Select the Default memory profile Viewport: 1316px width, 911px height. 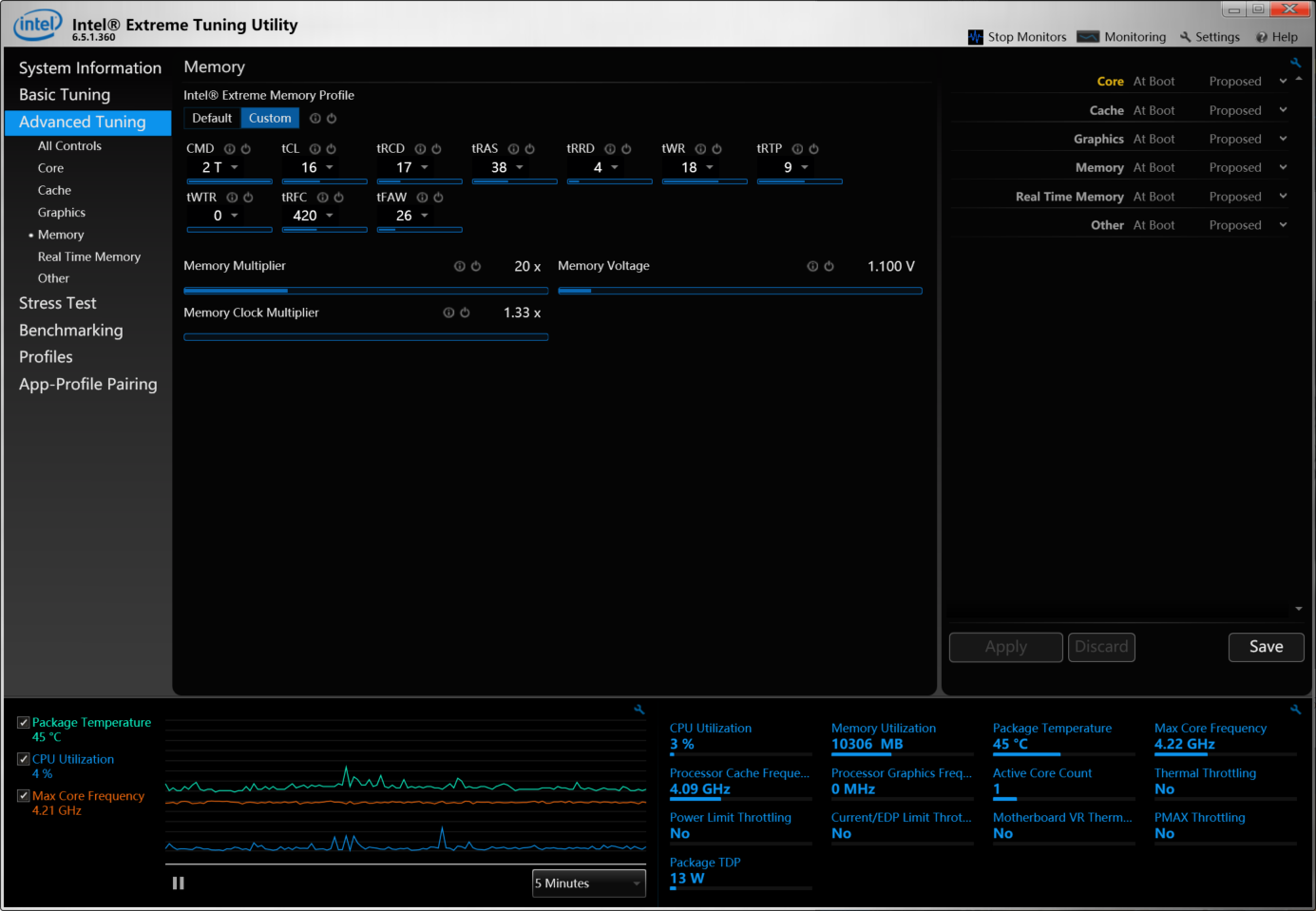pyautogui.click(x=212, y=119)
